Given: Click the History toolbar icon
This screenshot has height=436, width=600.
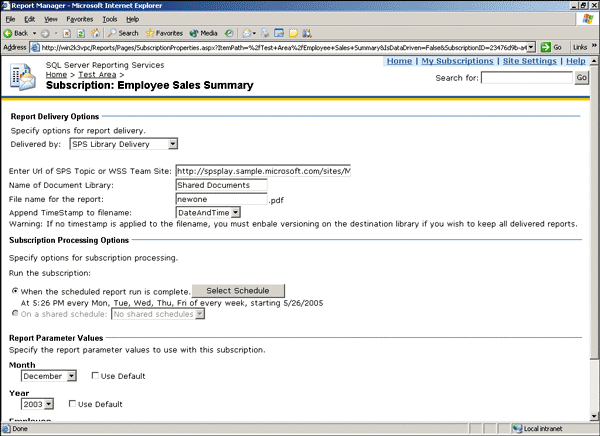Looking at the screenshot, I should point(229,33).
